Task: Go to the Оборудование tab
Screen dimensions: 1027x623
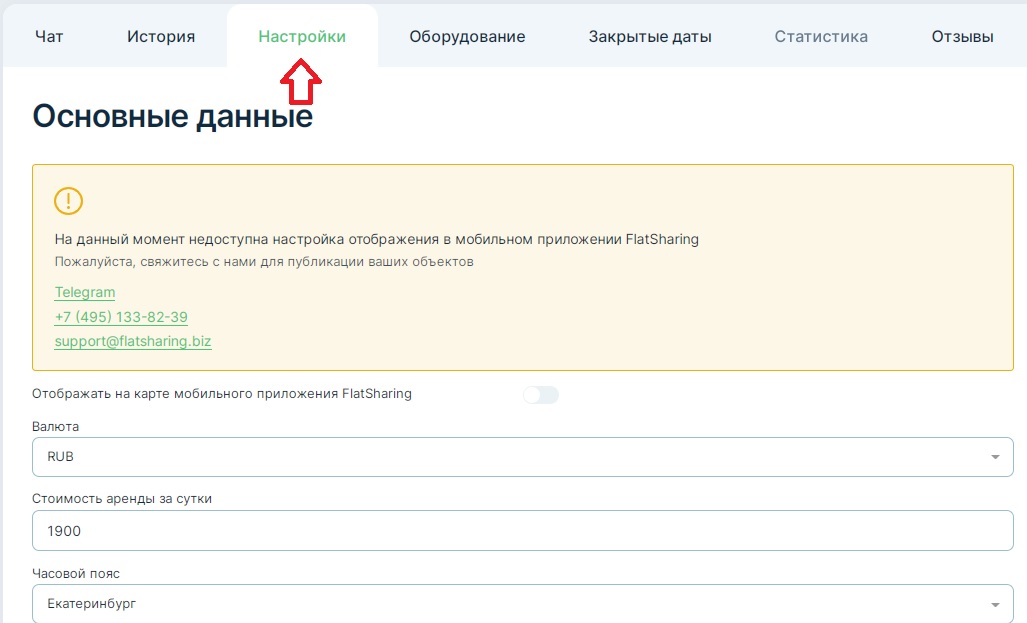Action: 467,37
